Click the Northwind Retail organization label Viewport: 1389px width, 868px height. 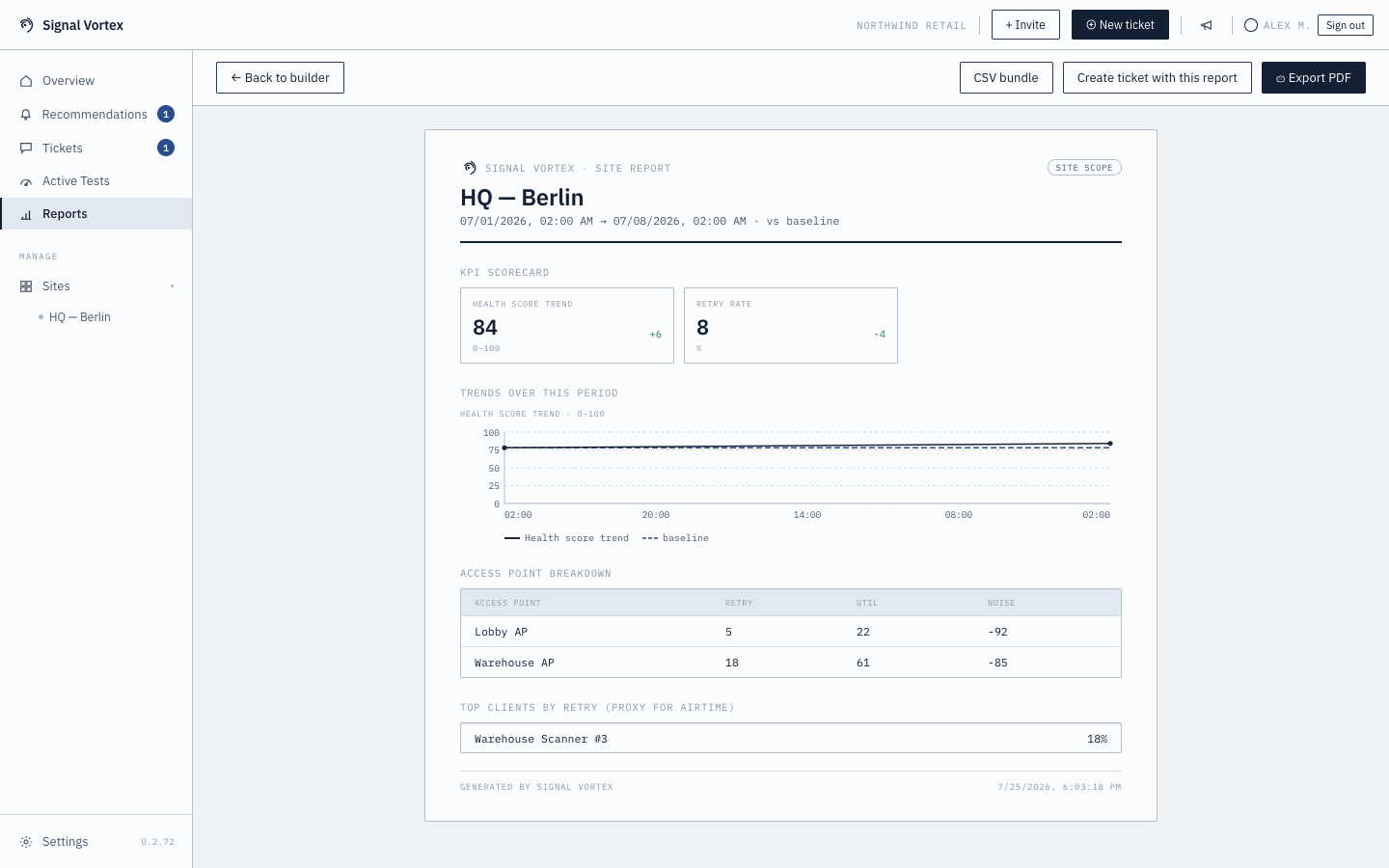tap(912, 26)
